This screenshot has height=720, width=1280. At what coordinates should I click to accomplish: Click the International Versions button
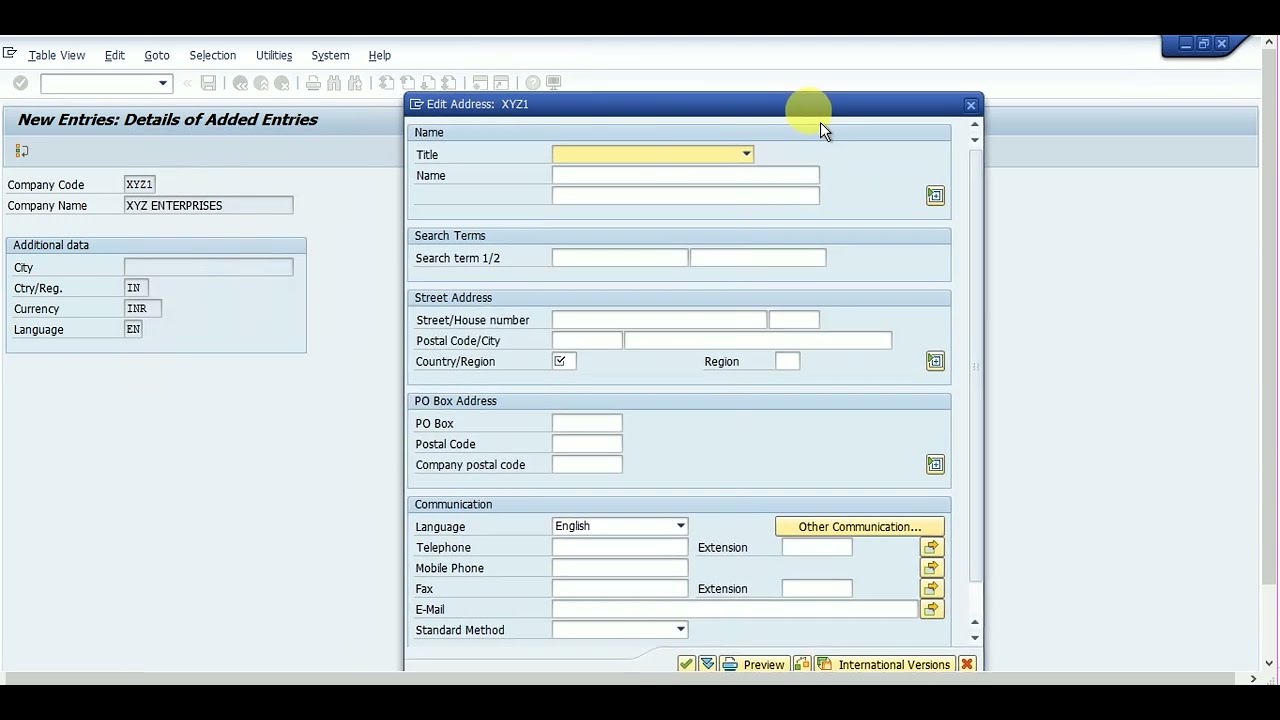pos(884,664)
